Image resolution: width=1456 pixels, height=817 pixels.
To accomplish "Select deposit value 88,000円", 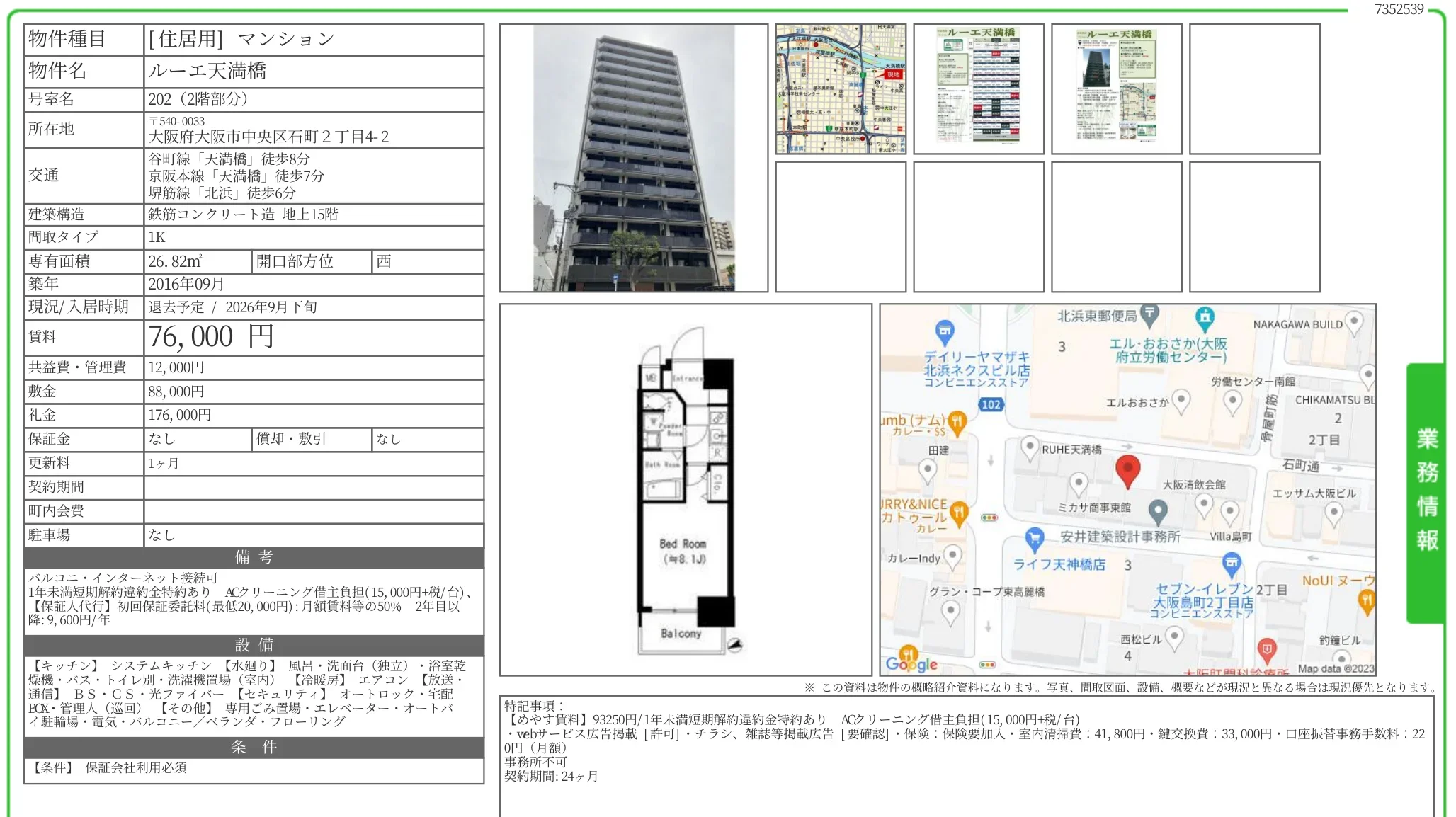I will point(176,392).
